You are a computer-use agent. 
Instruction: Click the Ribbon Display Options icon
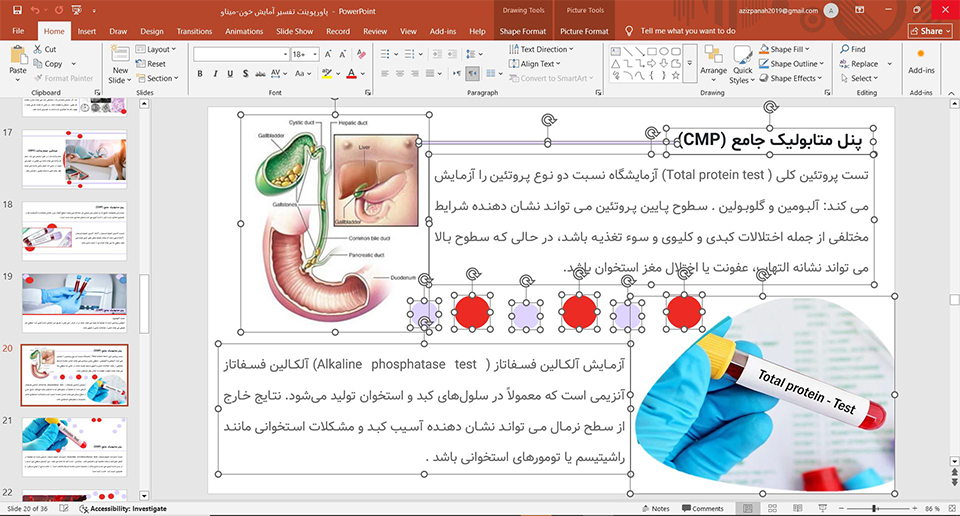860,10
